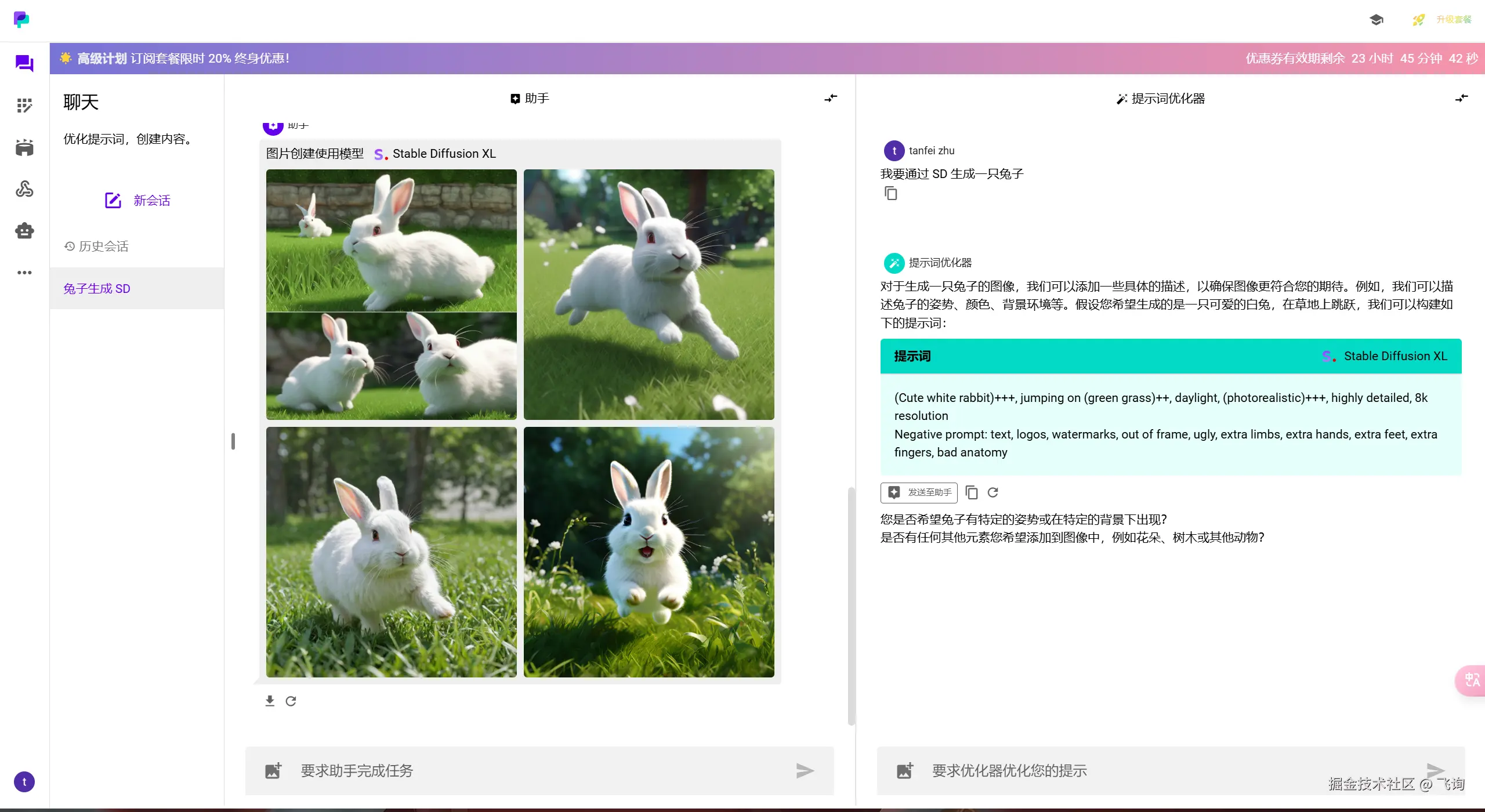
Task: Attach image in optimizer input box
Action: [x=905, y=771]
